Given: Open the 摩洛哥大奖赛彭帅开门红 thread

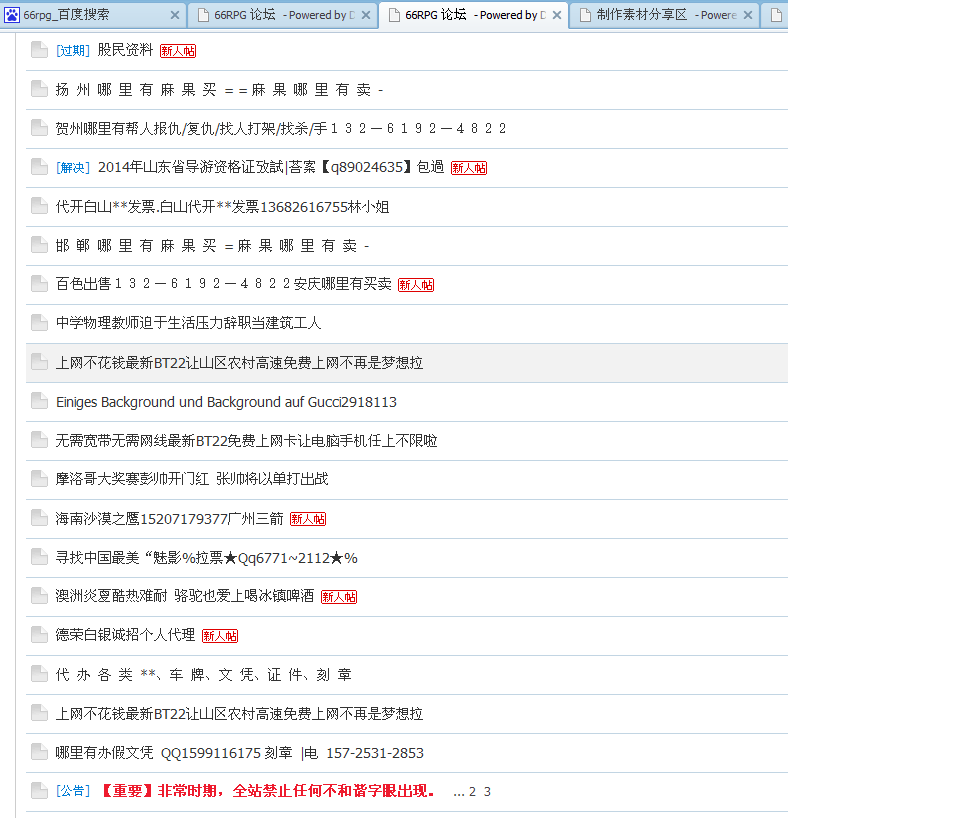Looking at the screenshot, I should (x=192, y=479).
